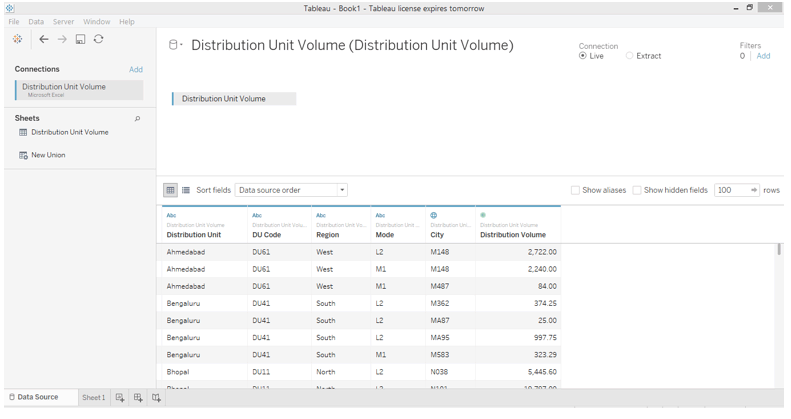The image size is (791, 419).
Task: Click the Bhopal distribution unit cell
Action: click(205, 372)
